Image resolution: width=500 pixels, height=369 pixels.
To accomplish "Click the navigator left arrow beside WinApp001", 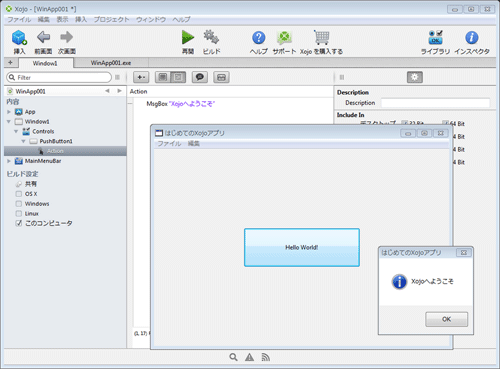I will point(107,91).
